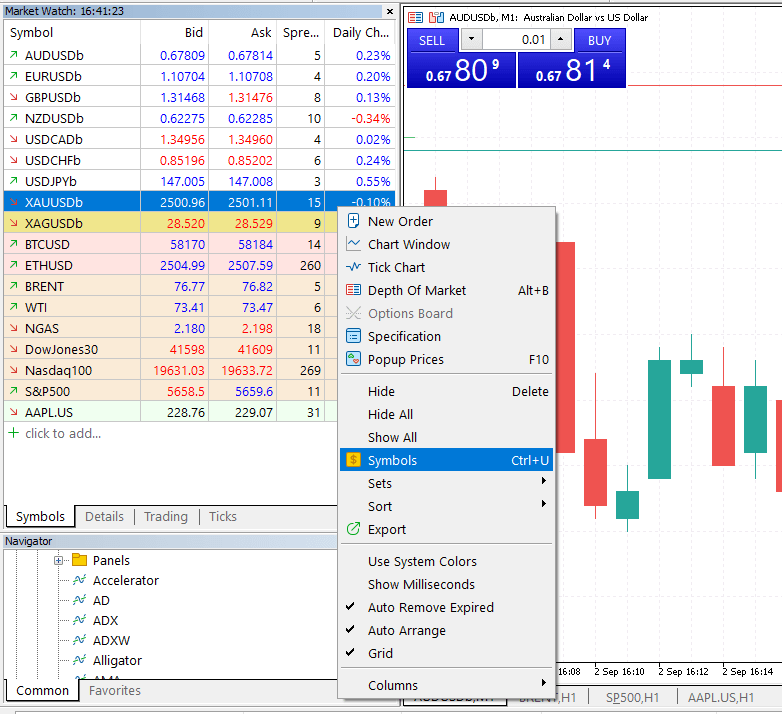782x714 pixels.
Task: Click the down arrow icon beside AAPL.US
Action: [13, 412]
